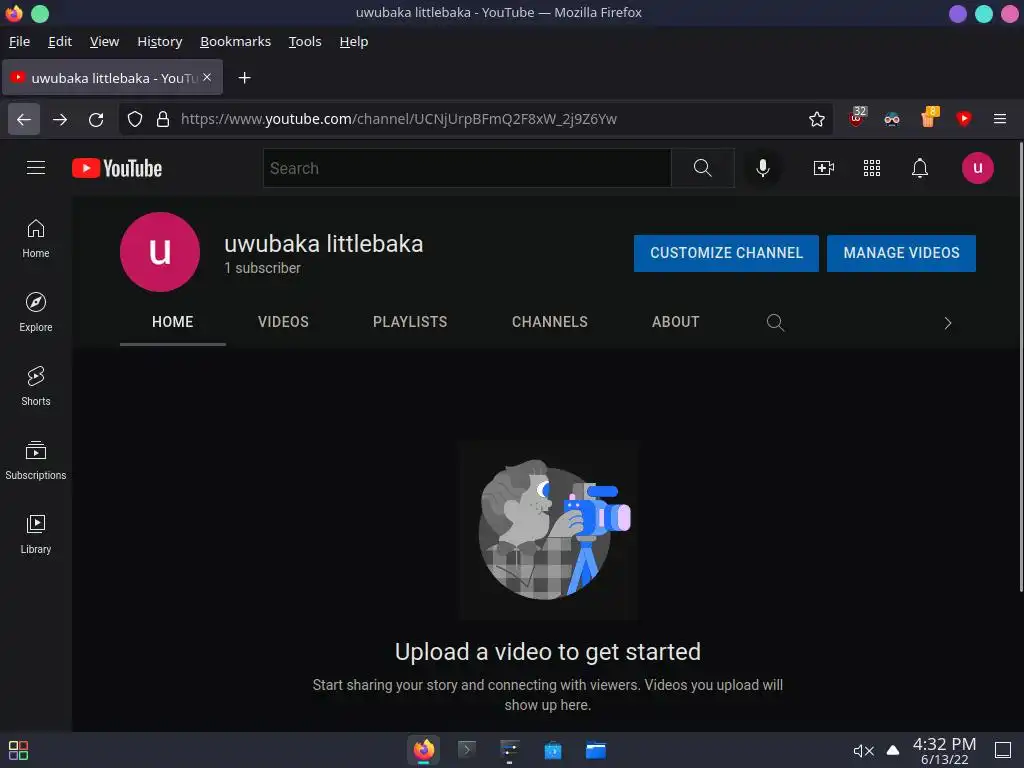Open Shorts in sidebar
Screen dimensions: 1024x768
36,387
